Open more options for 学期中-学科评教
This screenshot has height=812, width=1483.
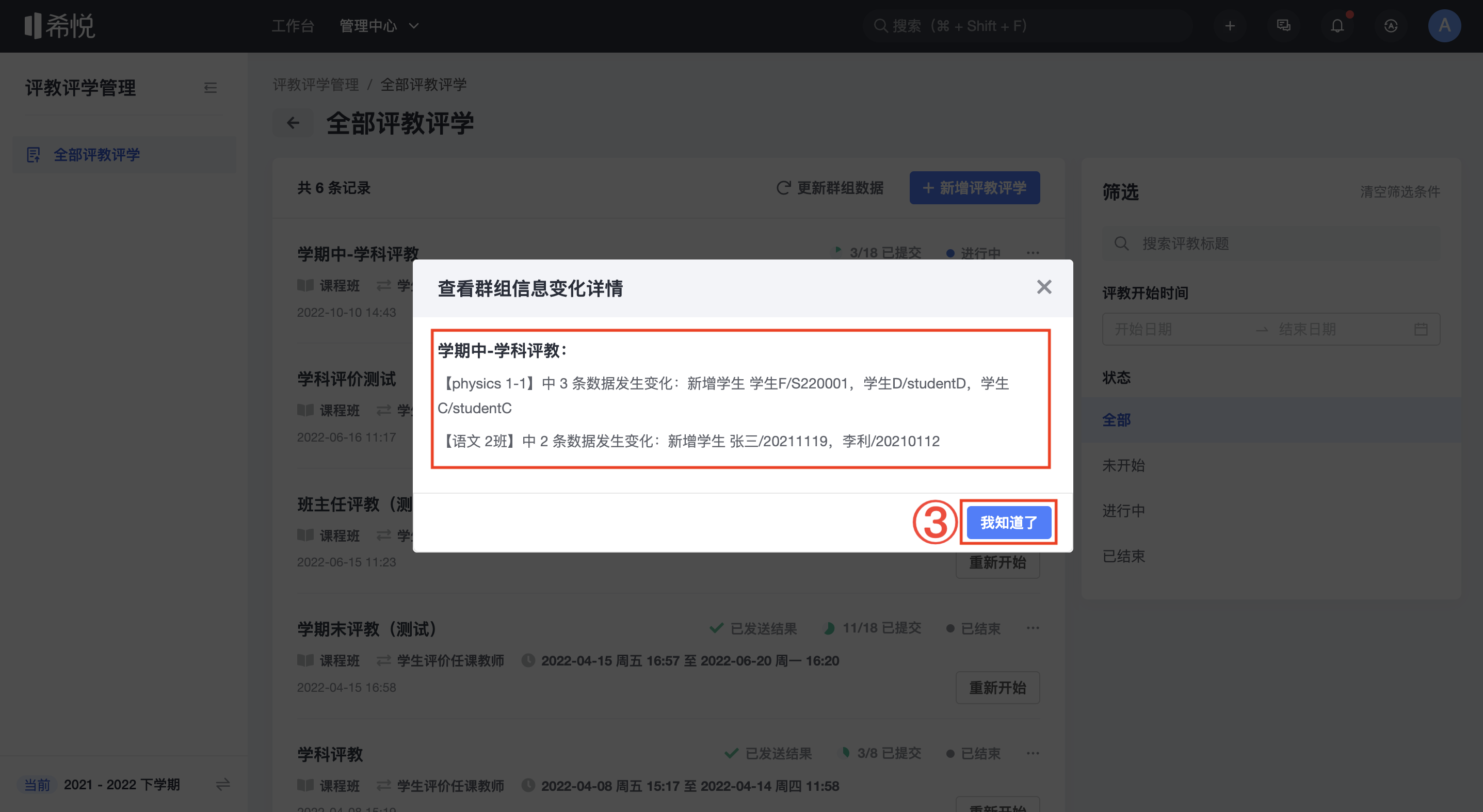1033,253
